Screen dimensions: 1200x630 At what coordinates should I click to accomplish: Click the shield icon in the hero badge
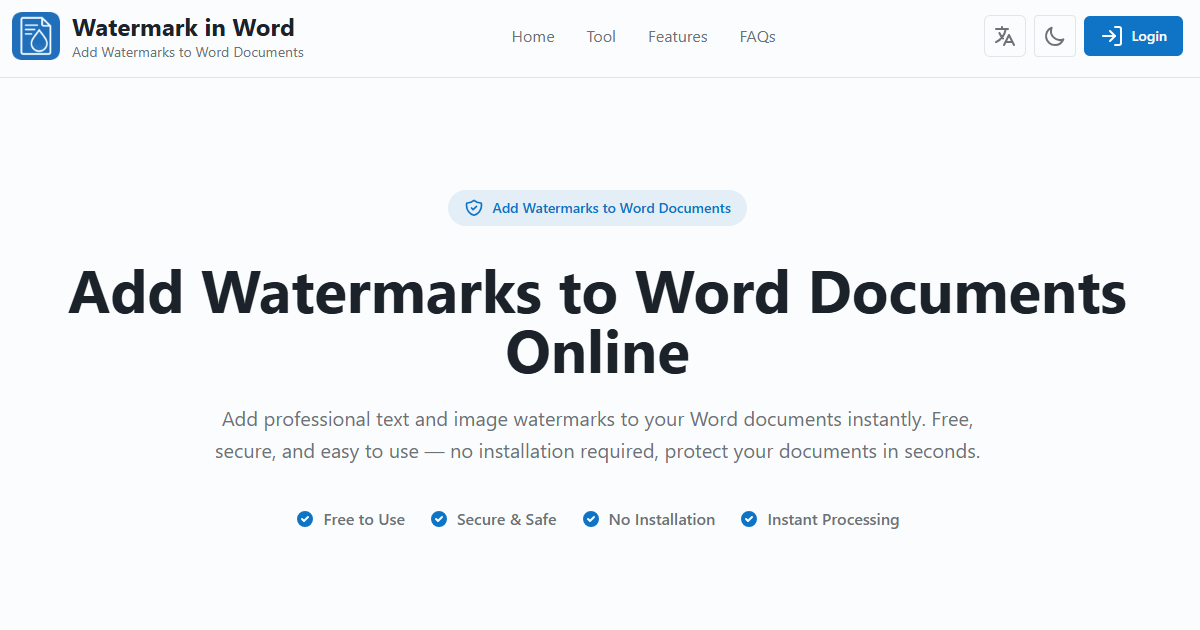point(473,208)
